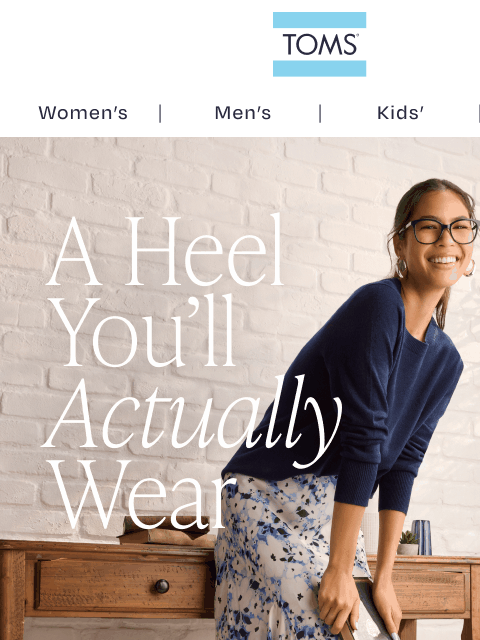Click the blue striped vase

422,537
